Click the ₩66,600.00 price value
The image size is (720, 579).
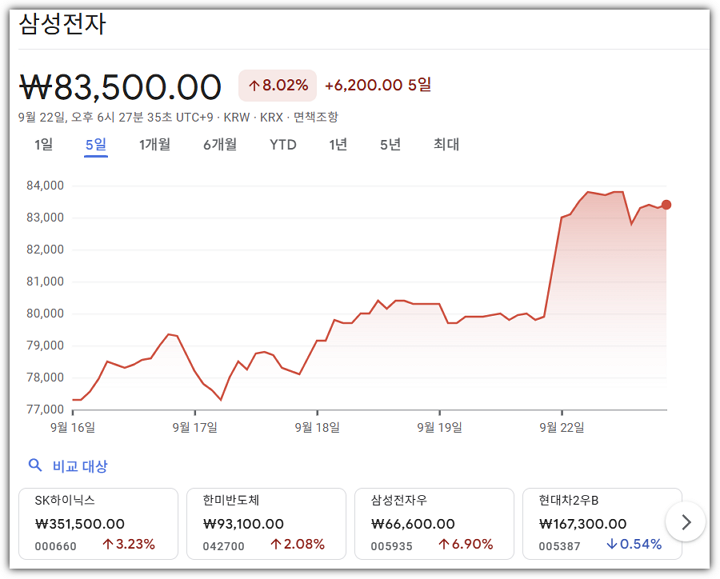(413, 524)
